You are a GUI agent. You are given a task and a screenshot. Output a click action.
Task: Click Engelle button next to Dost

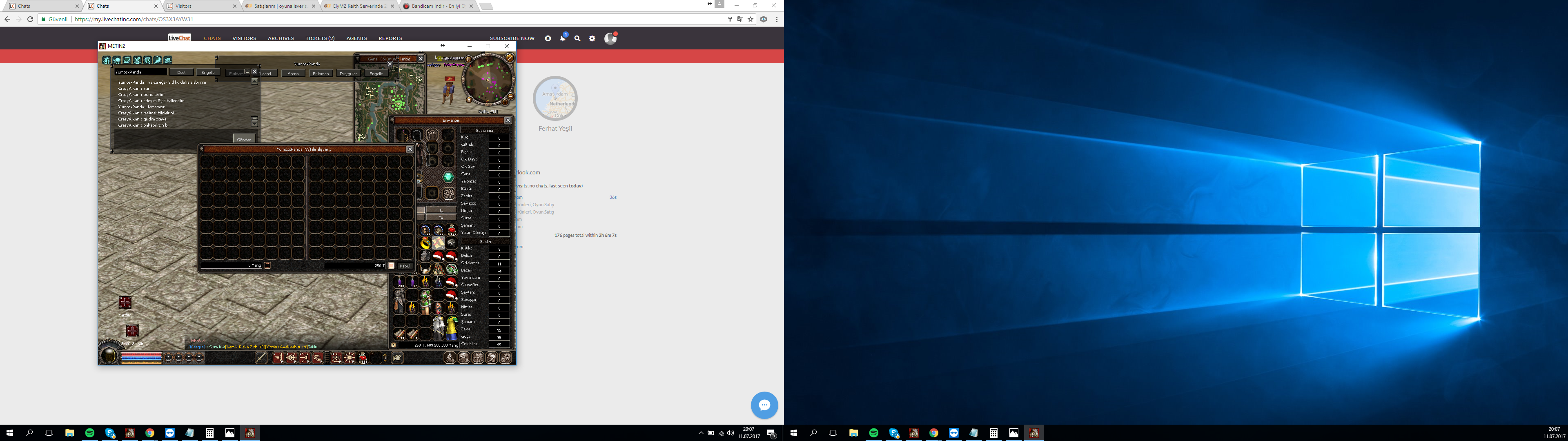pyautogui.click(x=207, y=72)
